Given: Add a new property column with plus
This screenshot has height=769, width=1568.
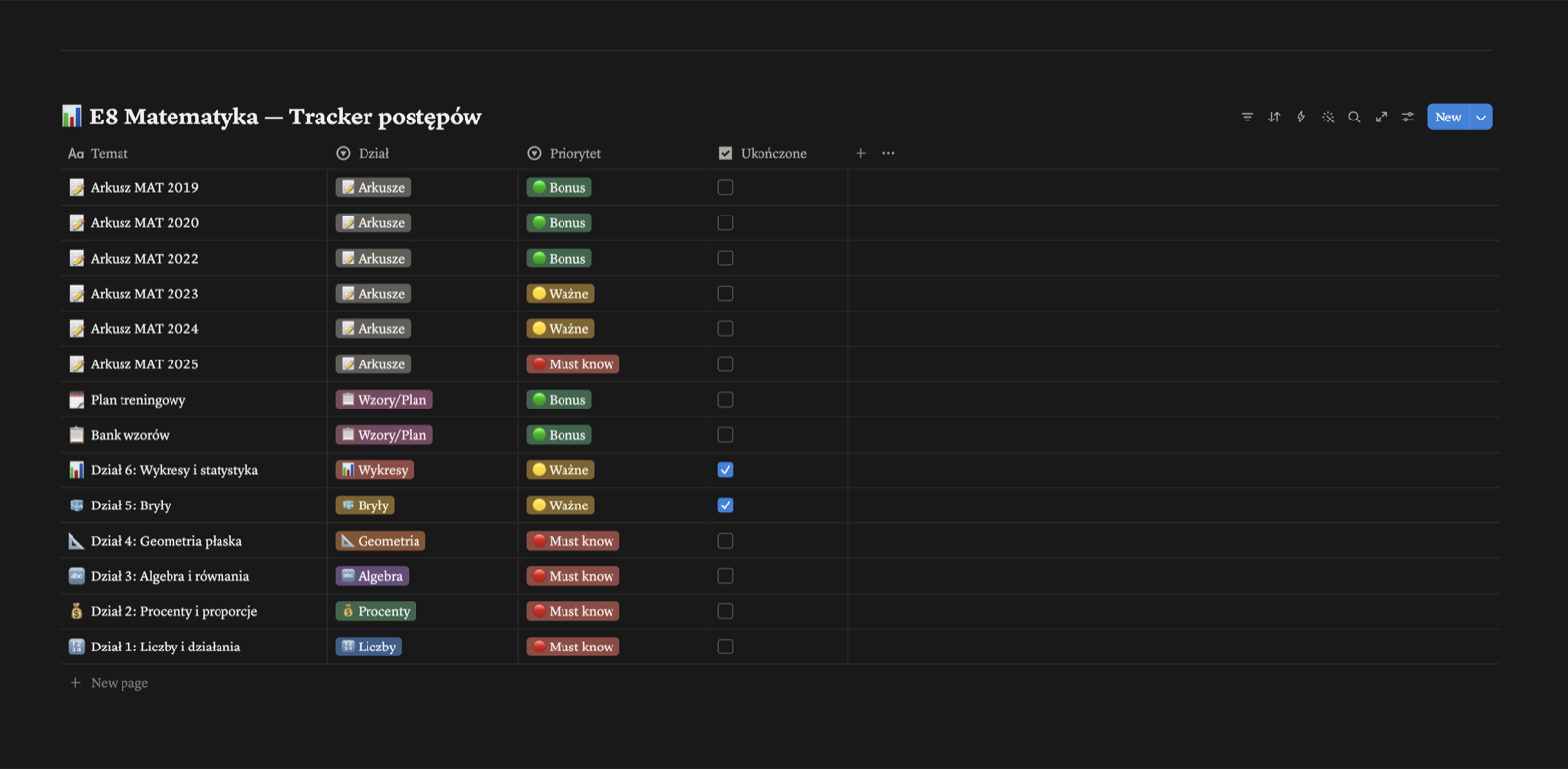Looking at the screenshot, I should tap(860, 153).
